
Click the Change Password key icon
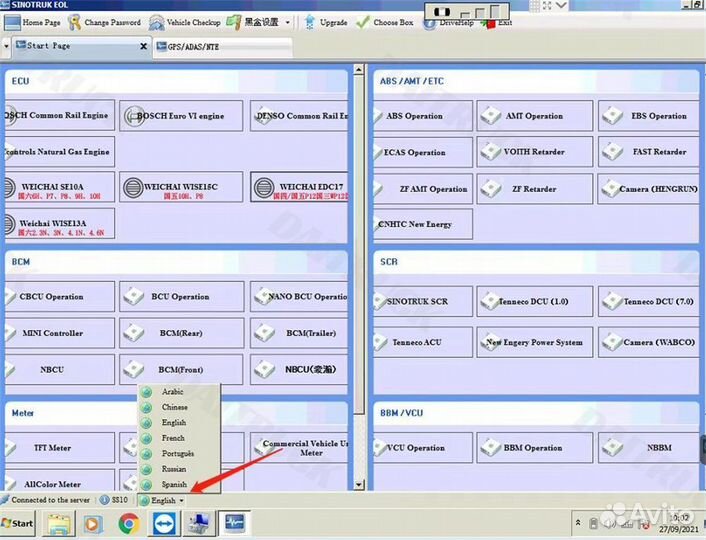[73, 22]
